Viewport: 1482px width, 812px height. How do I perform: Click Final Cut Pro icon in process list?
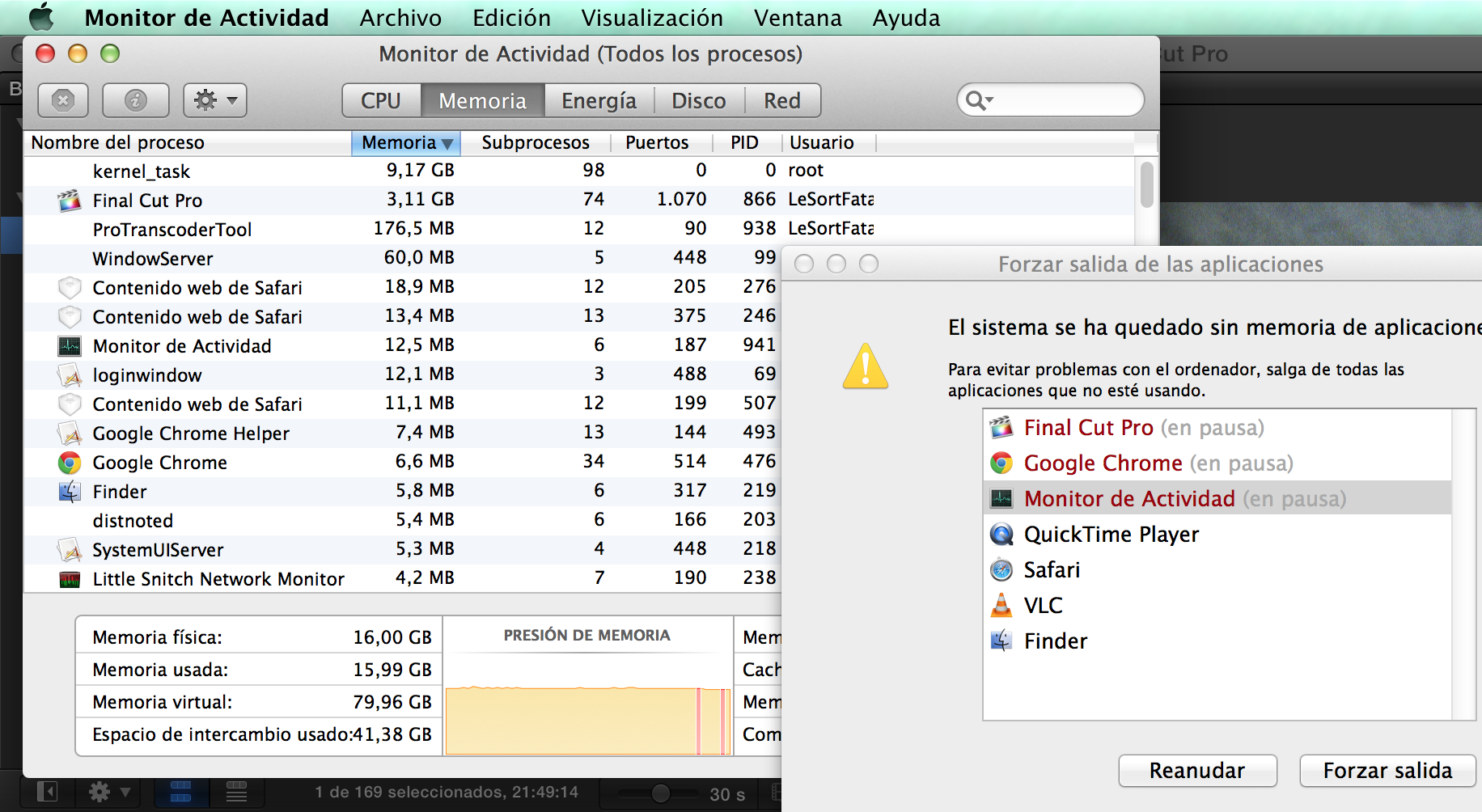(70, 200)
